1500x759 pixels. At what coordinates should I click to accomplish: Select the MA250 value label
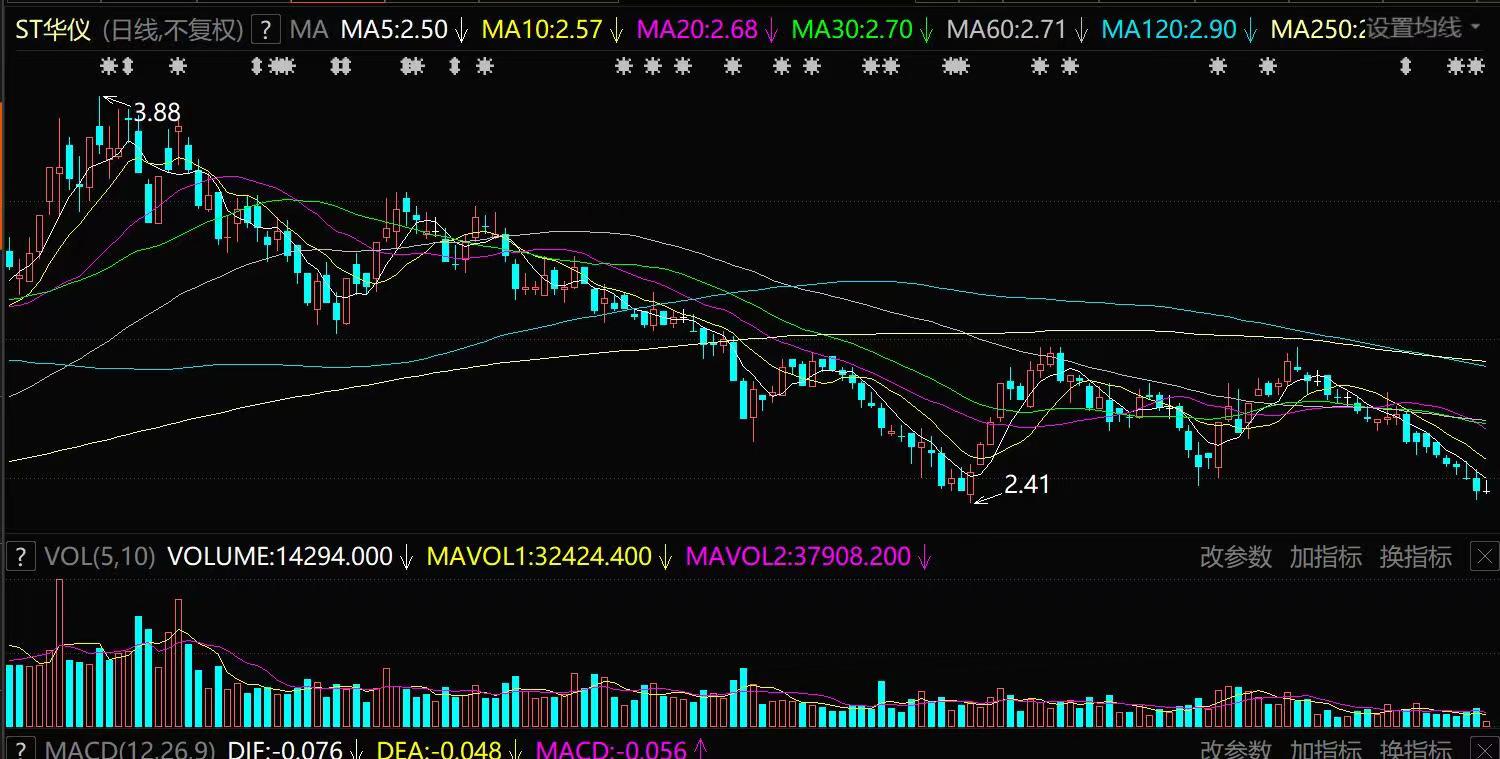(x=1317, y=29)
